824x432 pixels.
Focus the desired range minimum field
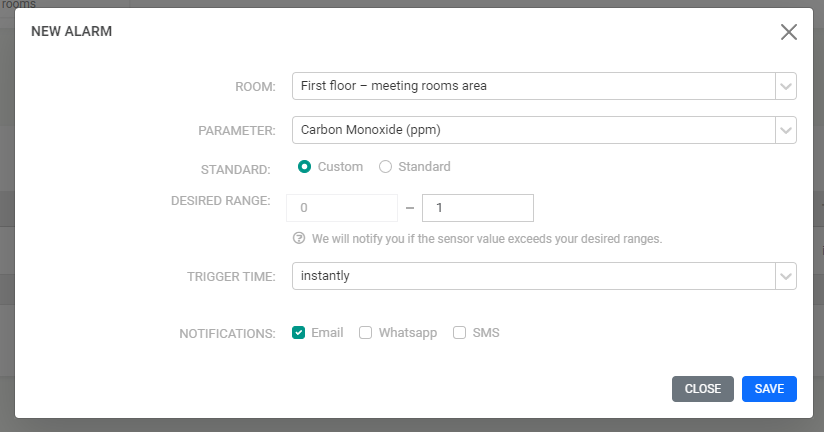point(342,208)
